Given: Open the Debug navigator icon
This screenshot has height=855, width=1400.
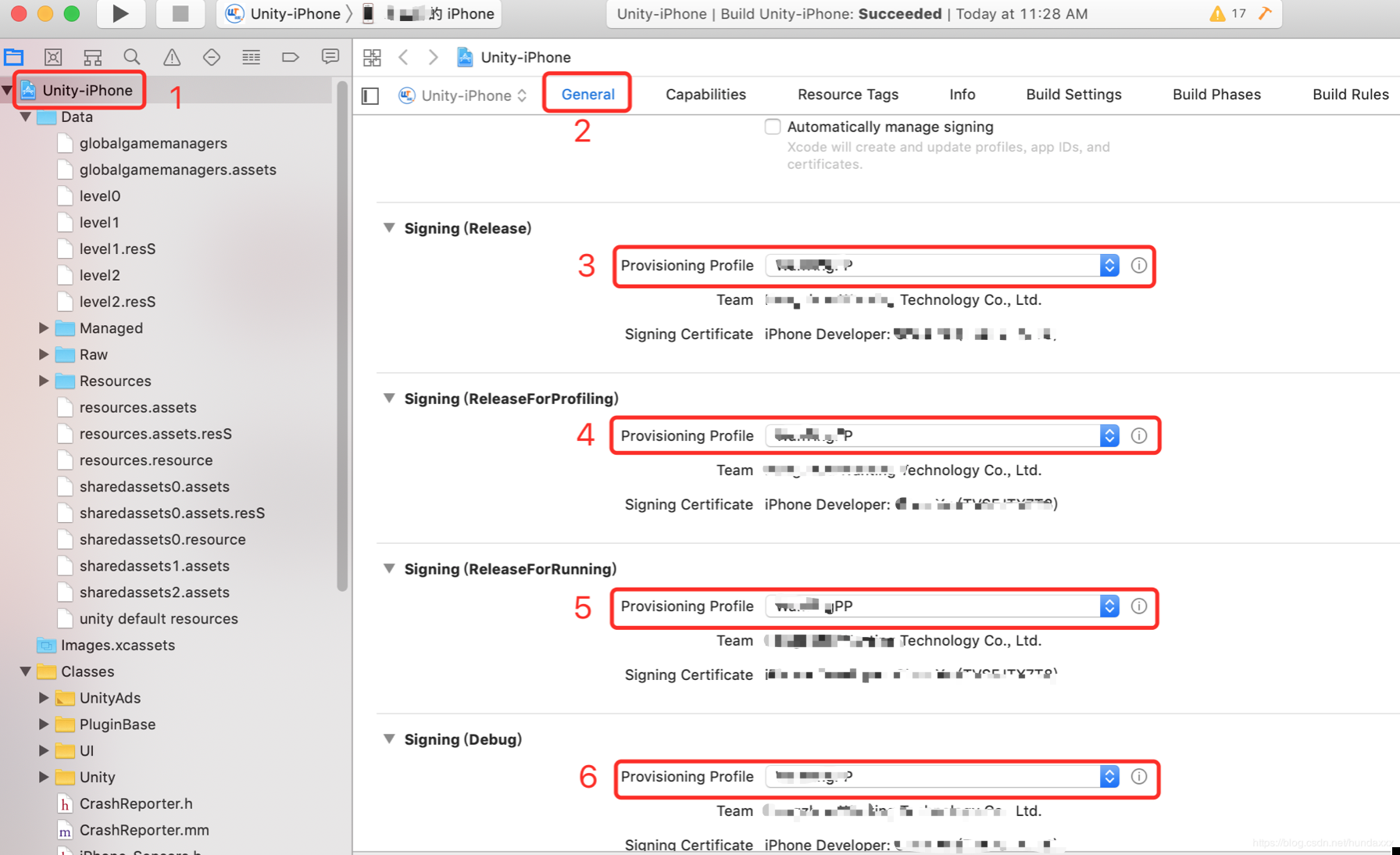Looking at the screenshot, I should 251,57.
